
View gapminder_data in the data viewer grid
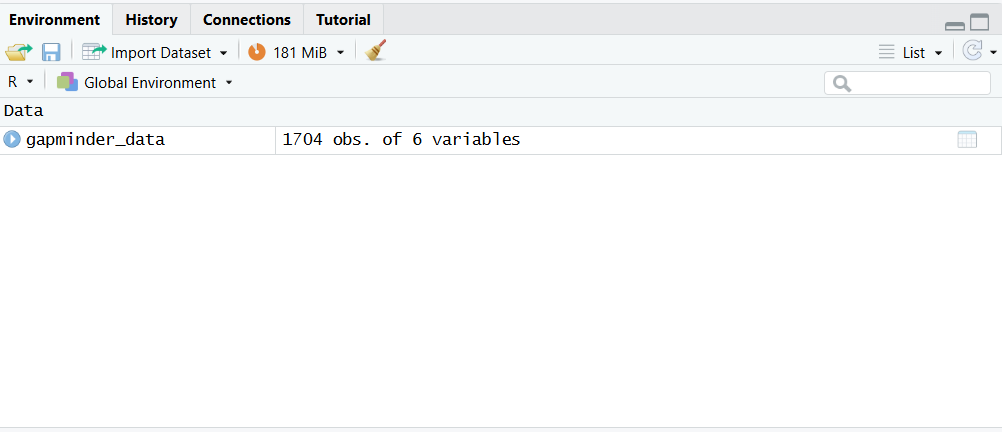(x=967, y=140)
